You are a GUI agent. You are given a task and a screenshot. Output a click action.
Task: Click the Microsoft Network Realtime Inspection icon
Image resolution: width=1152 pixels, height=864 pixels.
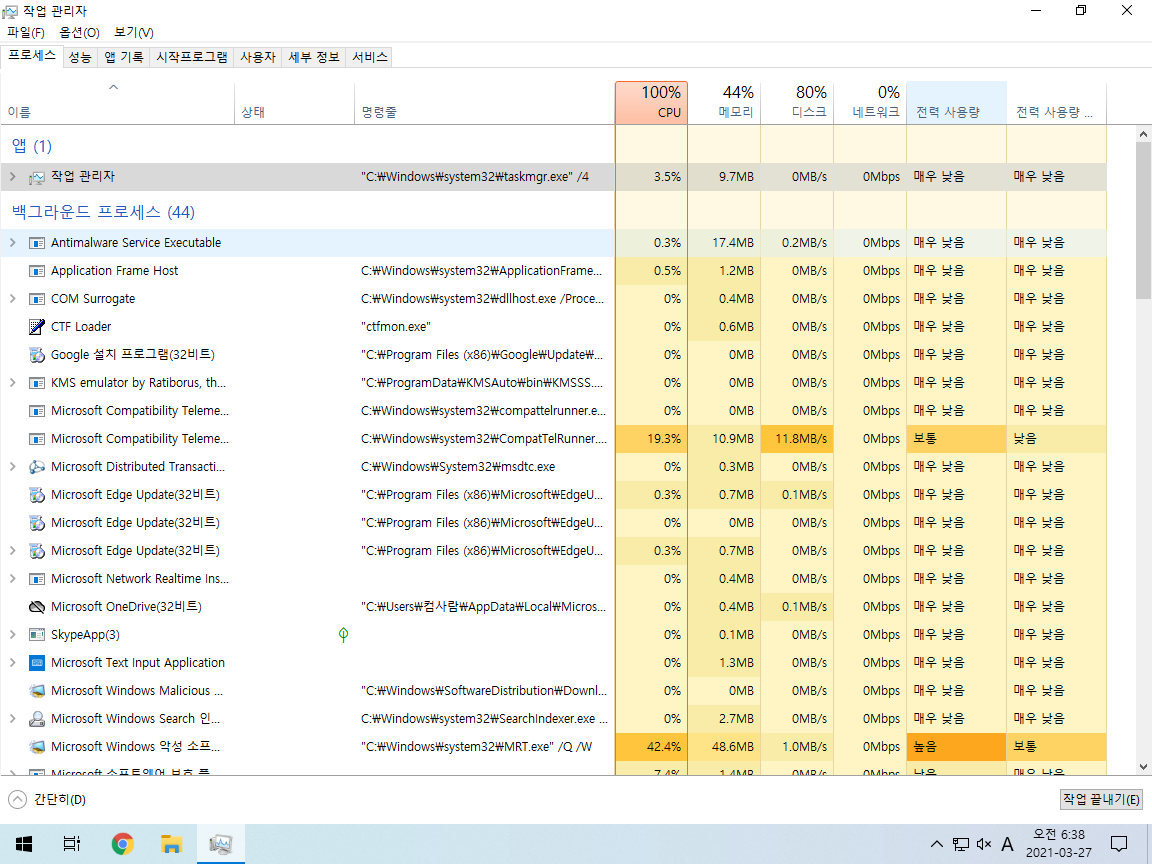coord(37,579)
